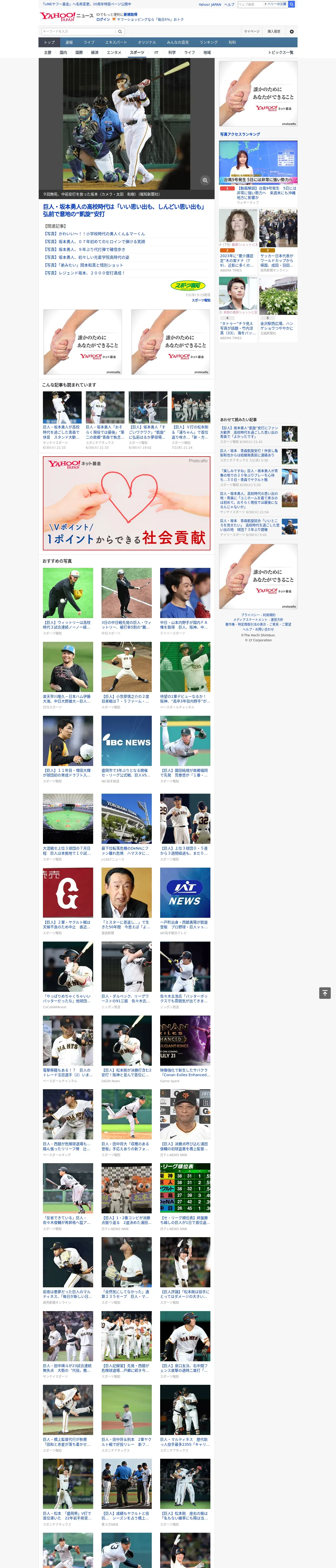Open the LINEヤフー基金 announcement link
The height and width of the screenshot is (1568, 336).
(x=86, y=4)
